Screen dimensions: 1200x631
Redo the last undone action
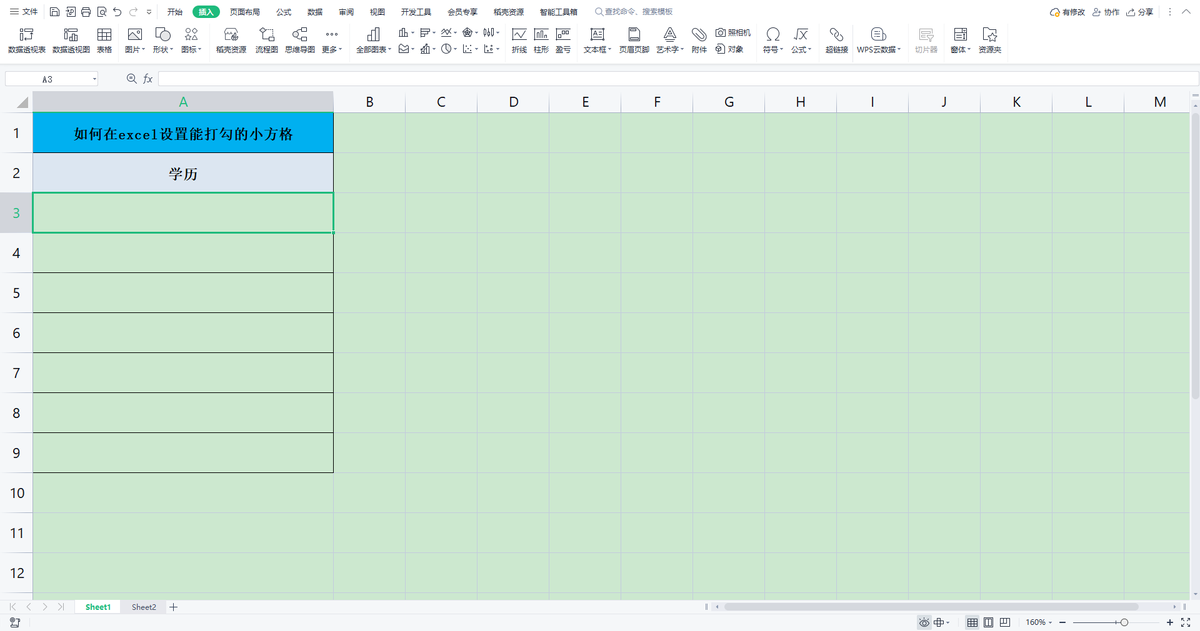(x=133, y=12)
